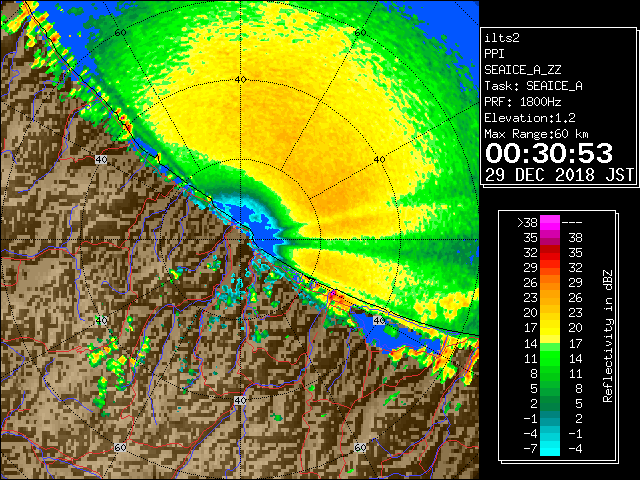640x480 pixels.
Task: Select the "Task: SEAICE_A" line
Action: (x=533, y=86)
